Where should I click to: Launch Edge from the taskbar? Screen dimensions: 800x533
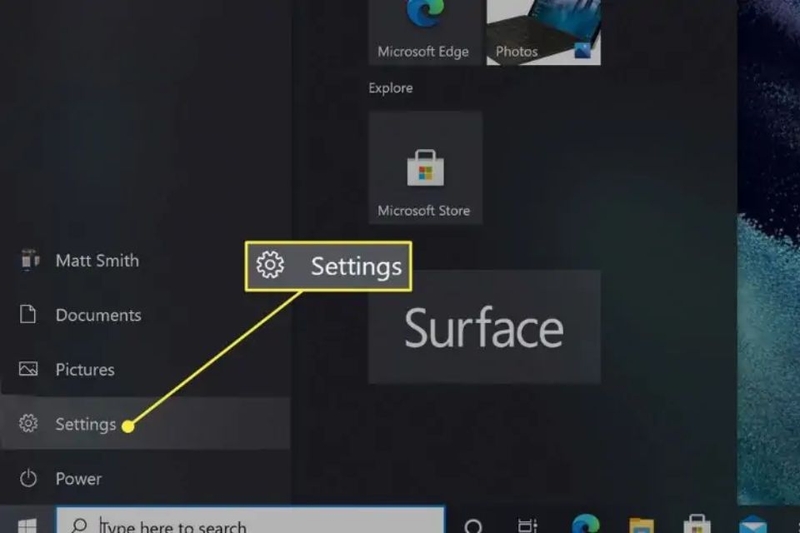pyautogui.click(x=585, y=524)
